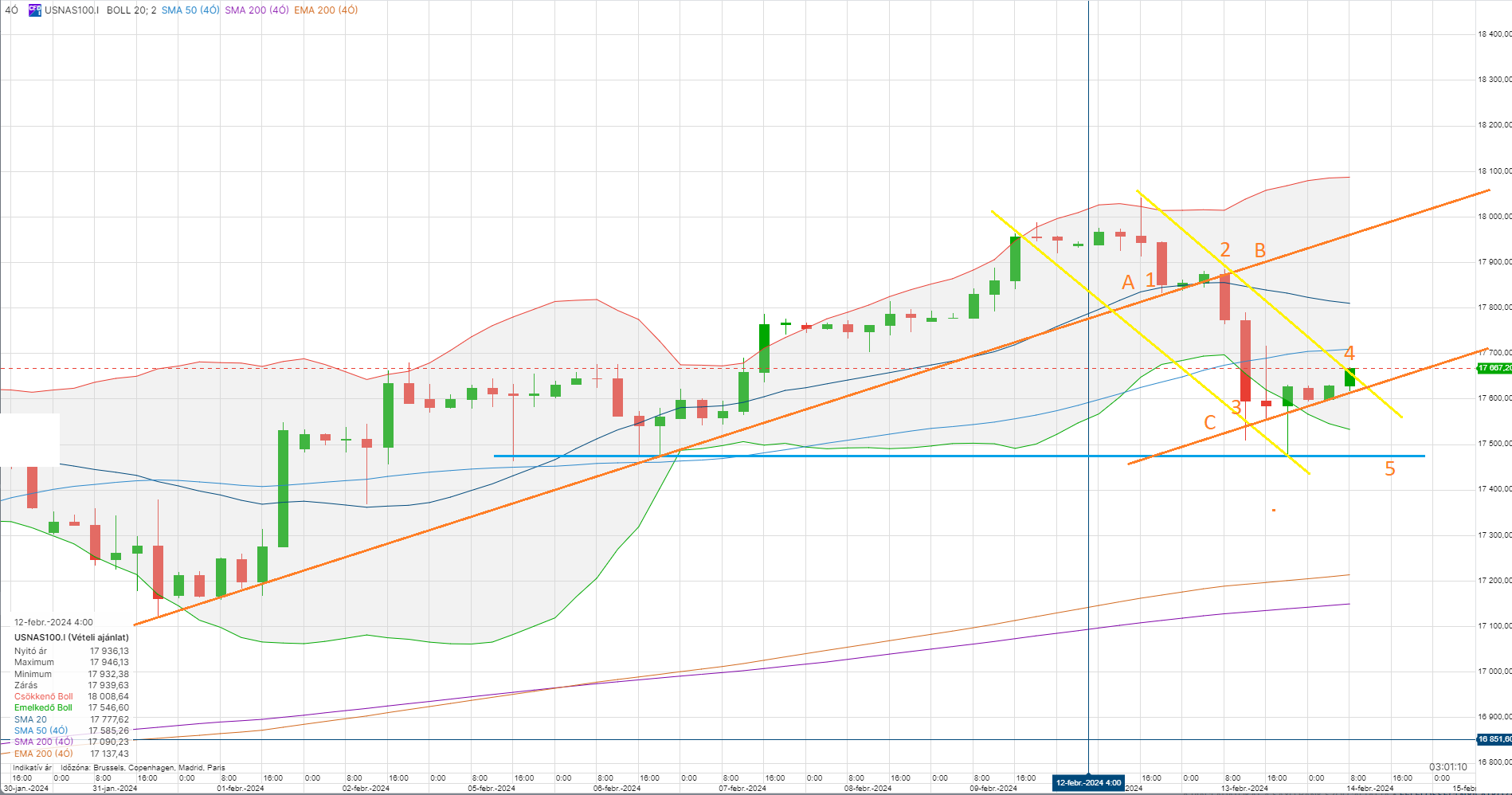The width and height of the screenshot is (1512, 795).
Task: Click the USNAS100.I (Vételi ajánlat) panel title
Action: point(72,637)
